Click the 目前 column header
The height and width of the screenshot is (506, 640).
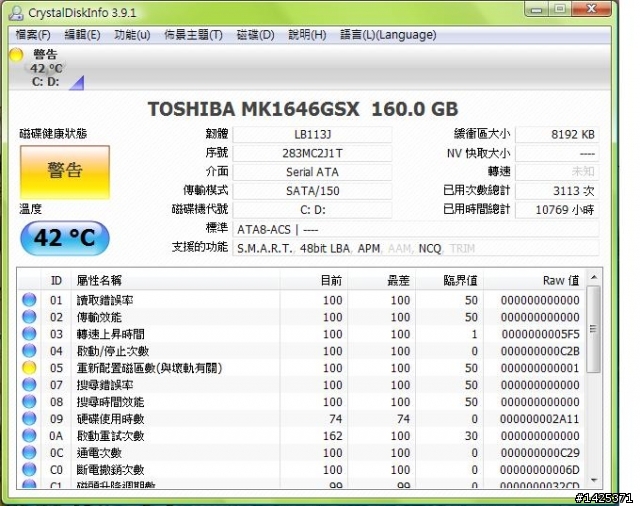tap(313, 280)
